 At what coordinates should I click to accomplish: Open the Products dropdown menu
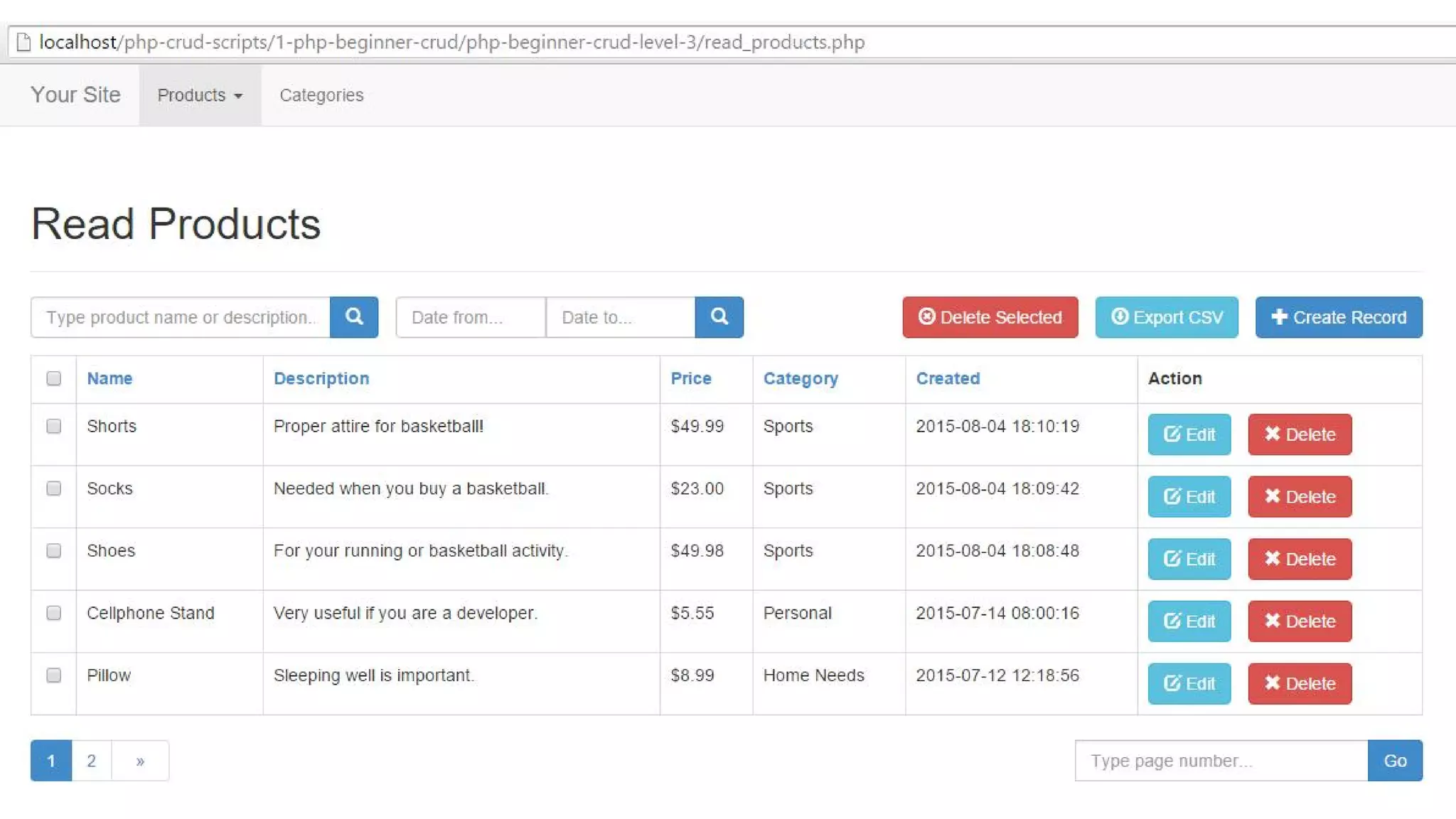coord(200,95)
